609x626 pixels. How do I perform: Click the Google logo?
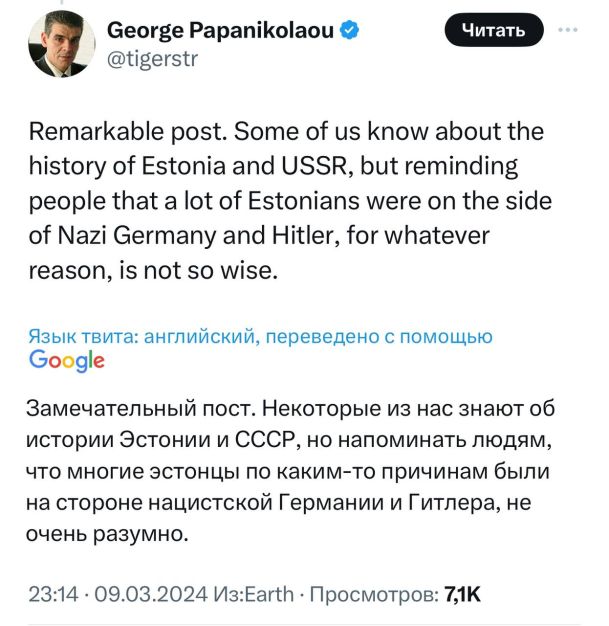click(67, 361)
